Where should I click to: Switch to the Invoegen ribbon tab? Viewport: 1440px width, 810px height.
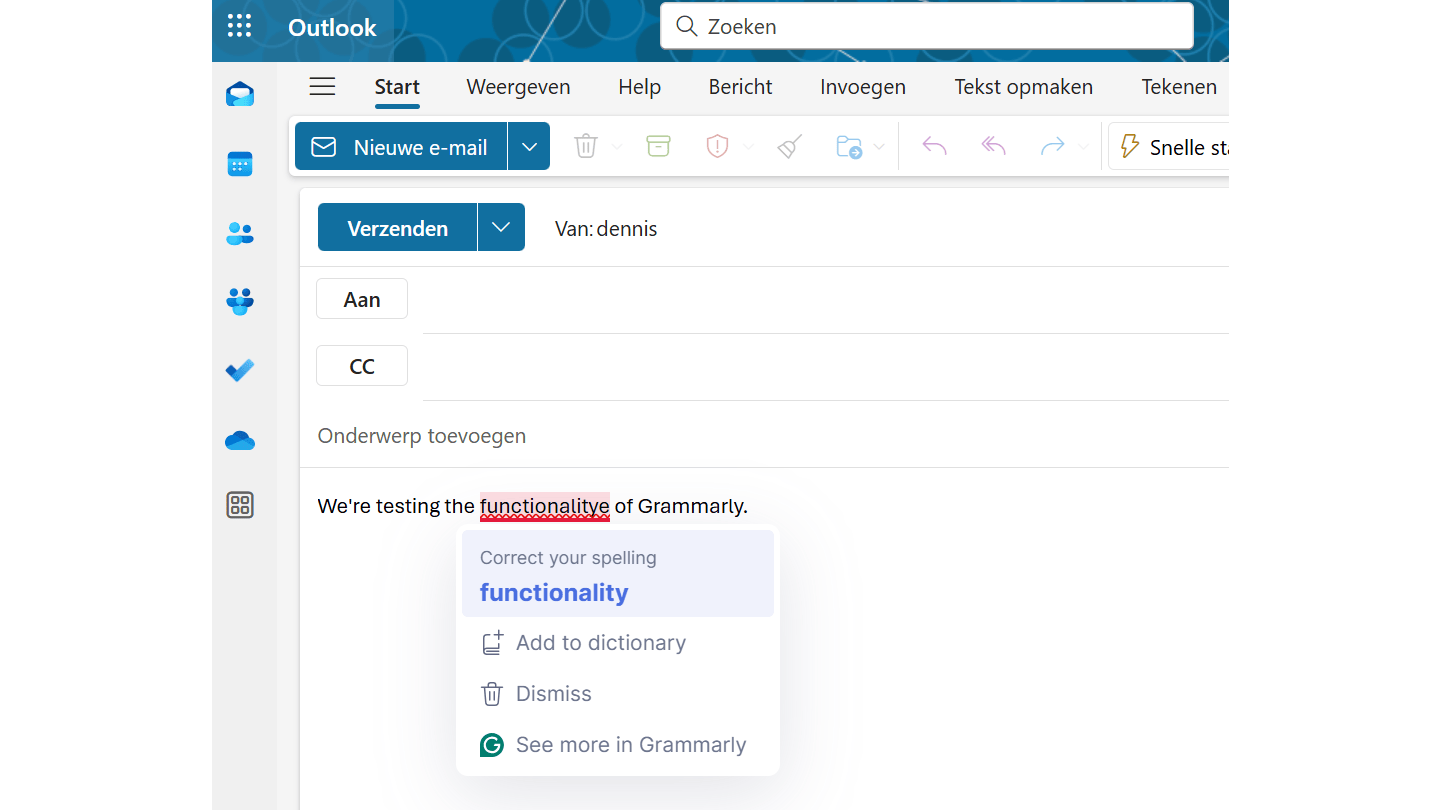click(x=862, y=87)
